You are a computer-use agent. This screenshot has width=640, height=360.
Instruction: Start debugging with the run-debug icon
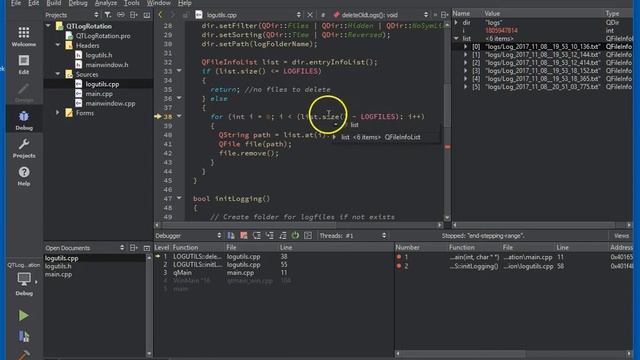click(24, 336)
